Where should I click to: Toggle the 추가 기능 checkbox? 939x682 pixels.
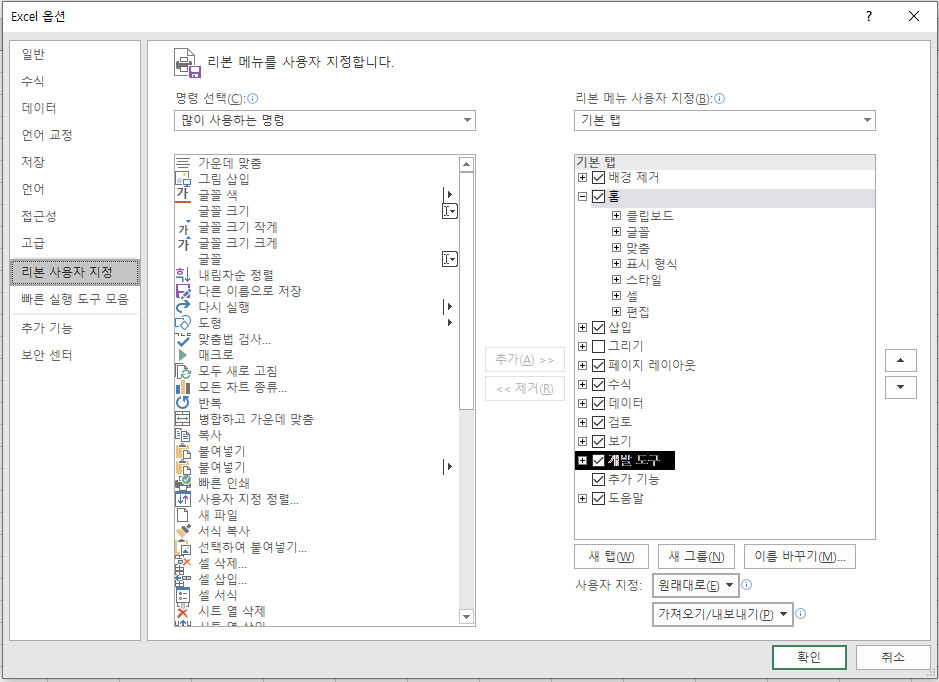[x=598, y=479]
